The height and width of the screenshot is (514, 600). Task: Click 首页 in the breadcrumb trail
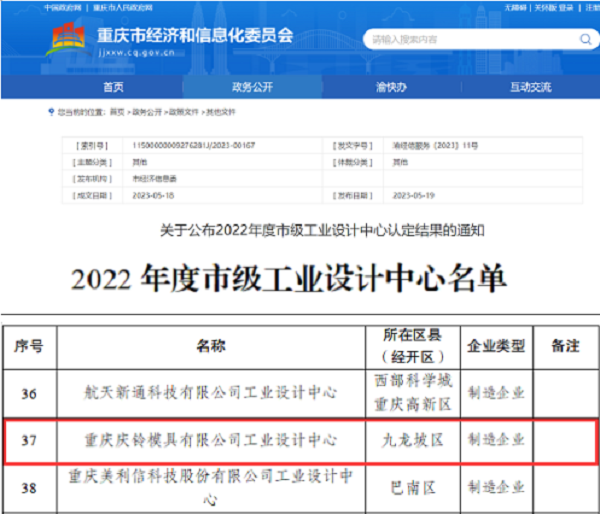pyautogui.click(x=117, y=112)
